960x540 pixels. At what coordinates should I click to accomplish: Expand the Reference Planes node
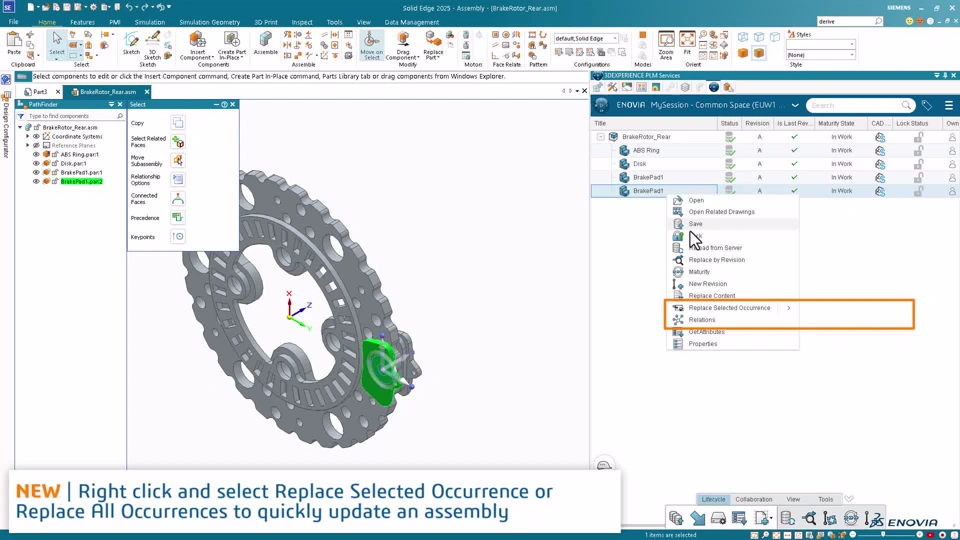tap(28, 146)
